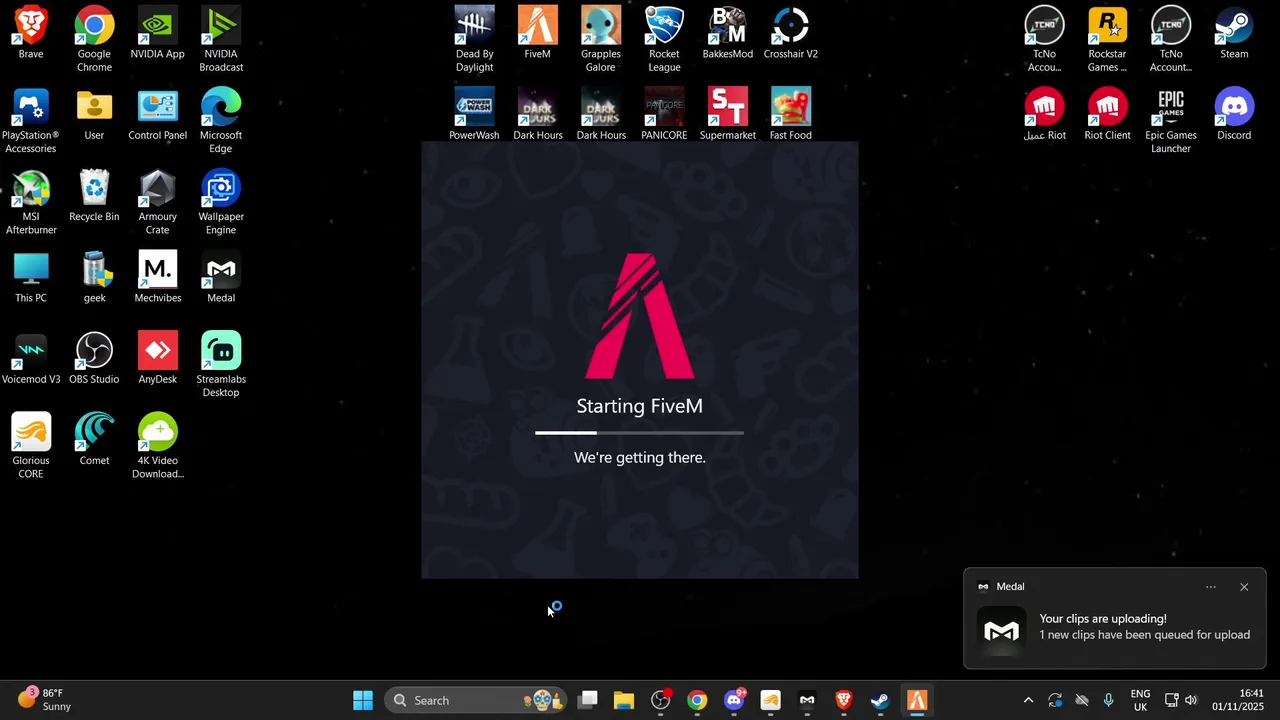
Task: Select the 4K Video Downloader desktop icon
Action: coord(157,446)
